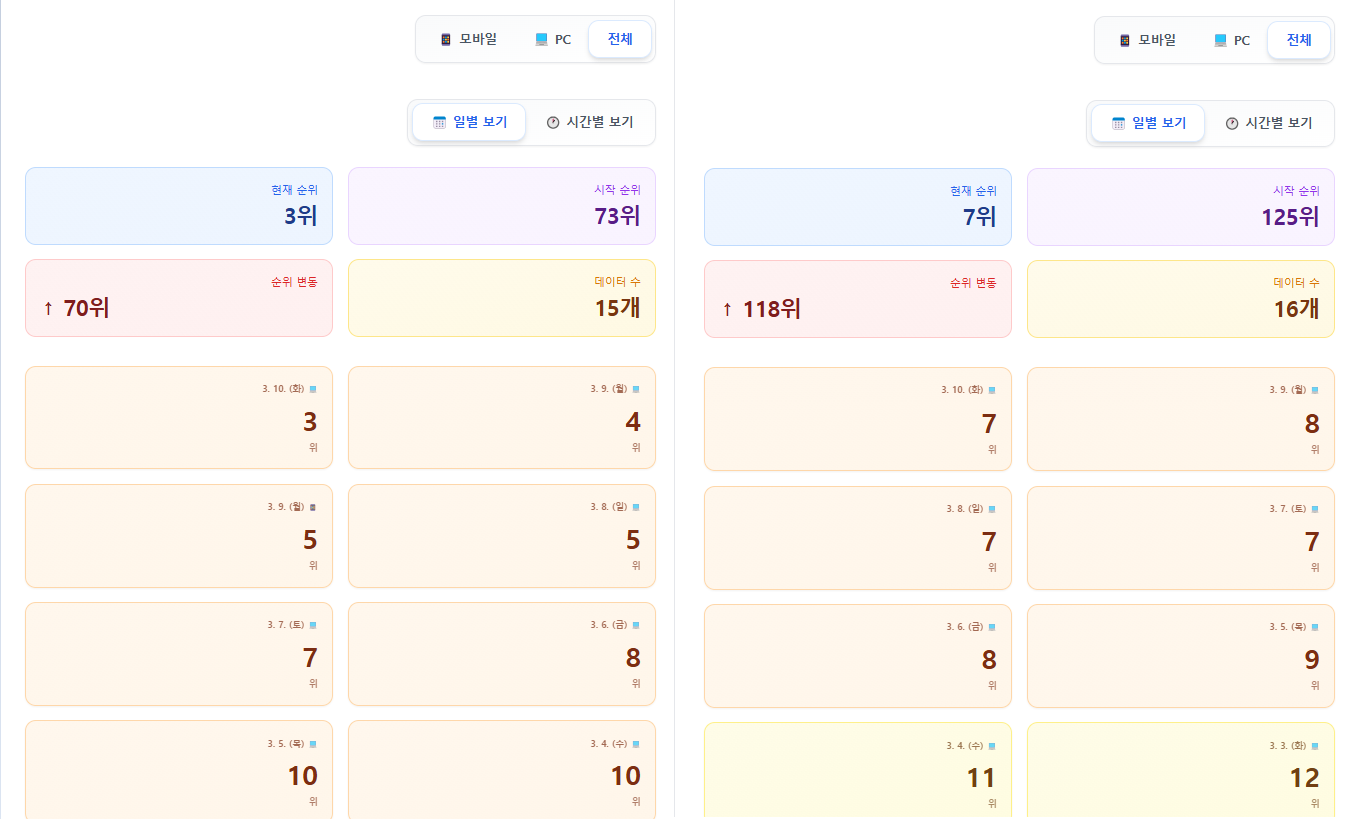Click the right panel's 시작 순위 125위 card
Viewport: 1364px width, 819px height.
click(x=1180, y=207)
